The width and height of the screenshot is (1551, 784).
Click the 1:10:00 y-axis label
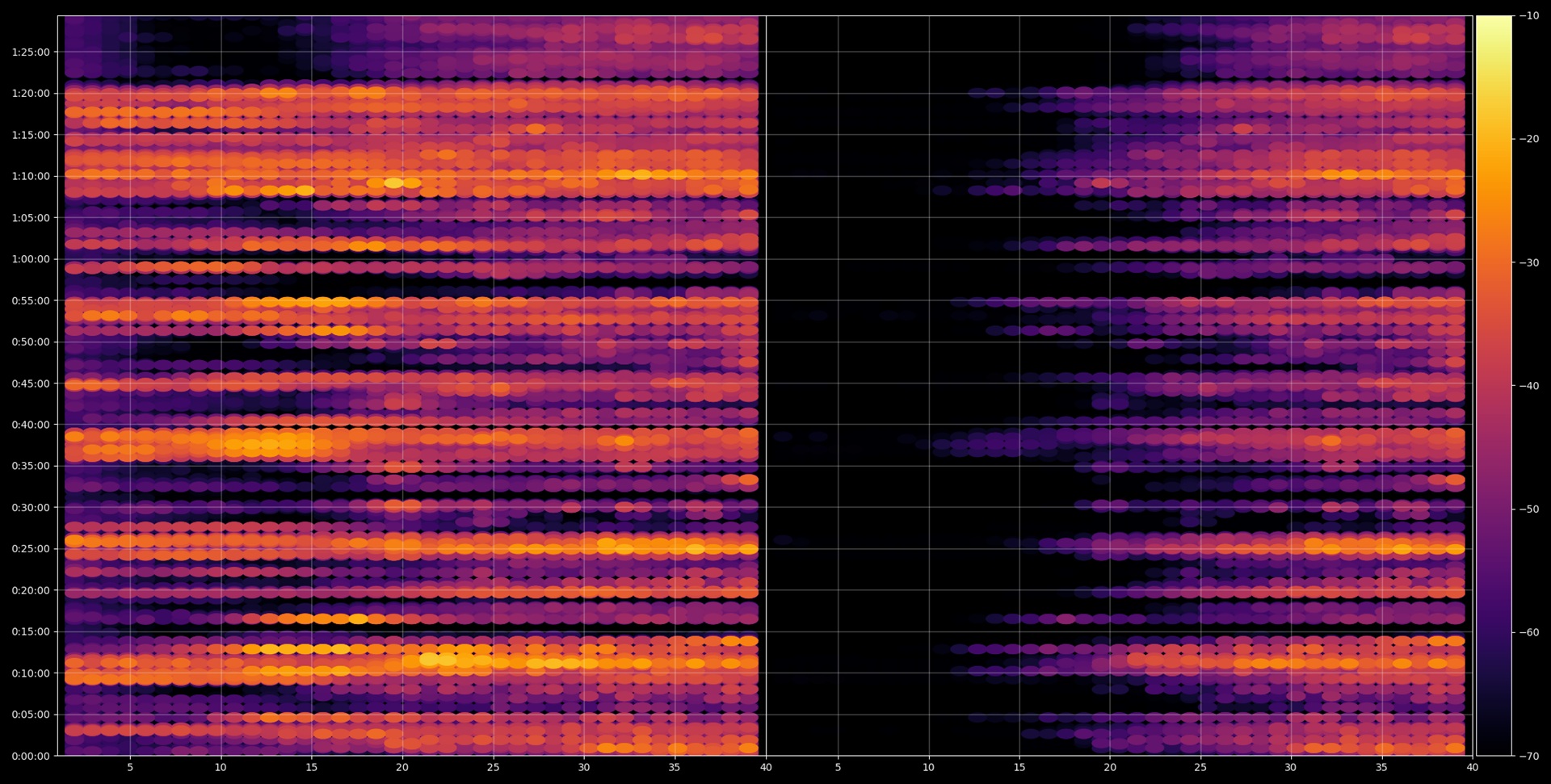click(x=31, y=176)
